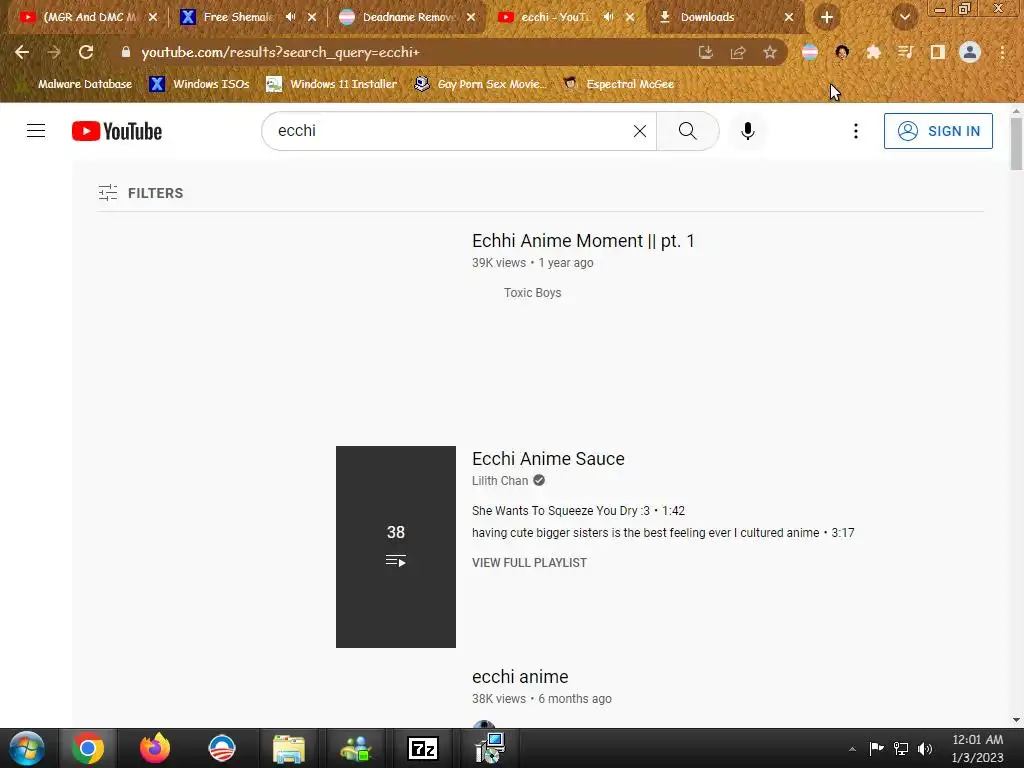This screenshot has height=768, width=1024.
Task: Mute the ecchi YouTube tab speaker icon
Action: click(609, 17)
